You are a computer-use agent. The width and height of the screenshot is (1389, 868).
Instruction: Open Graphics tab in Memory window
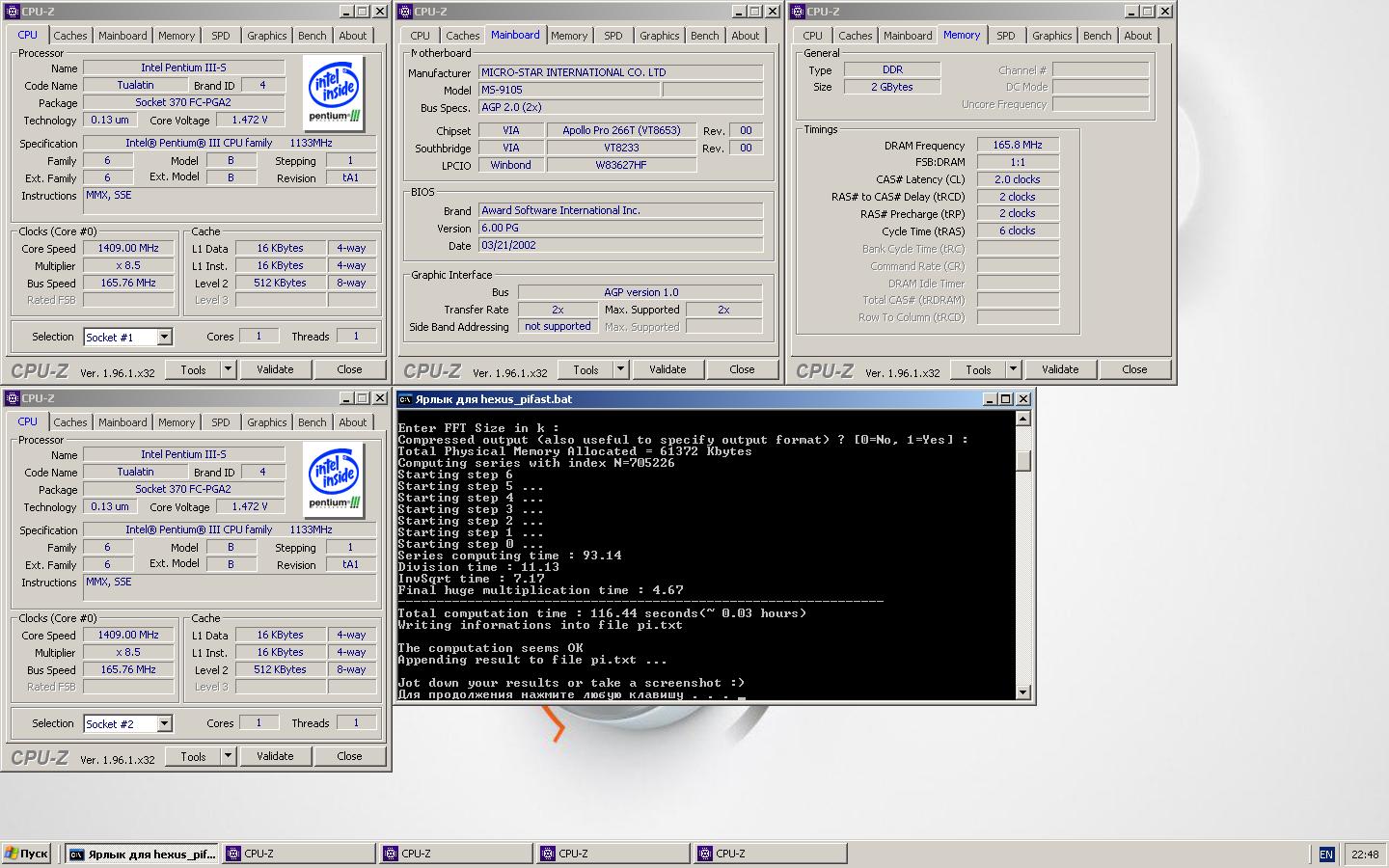point(1051,36)
